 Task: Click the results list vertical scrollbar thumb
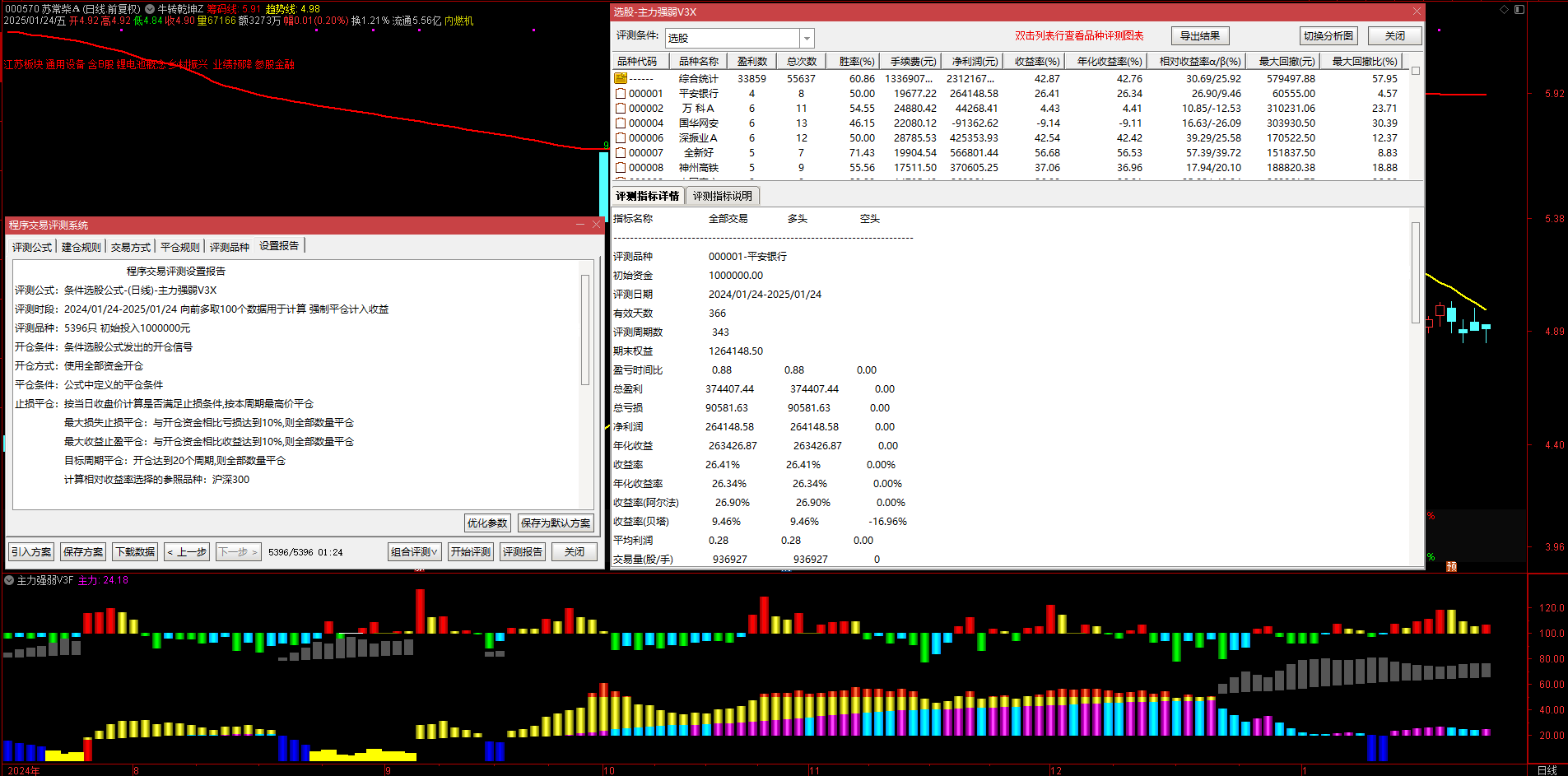[x=1415, y=71]
